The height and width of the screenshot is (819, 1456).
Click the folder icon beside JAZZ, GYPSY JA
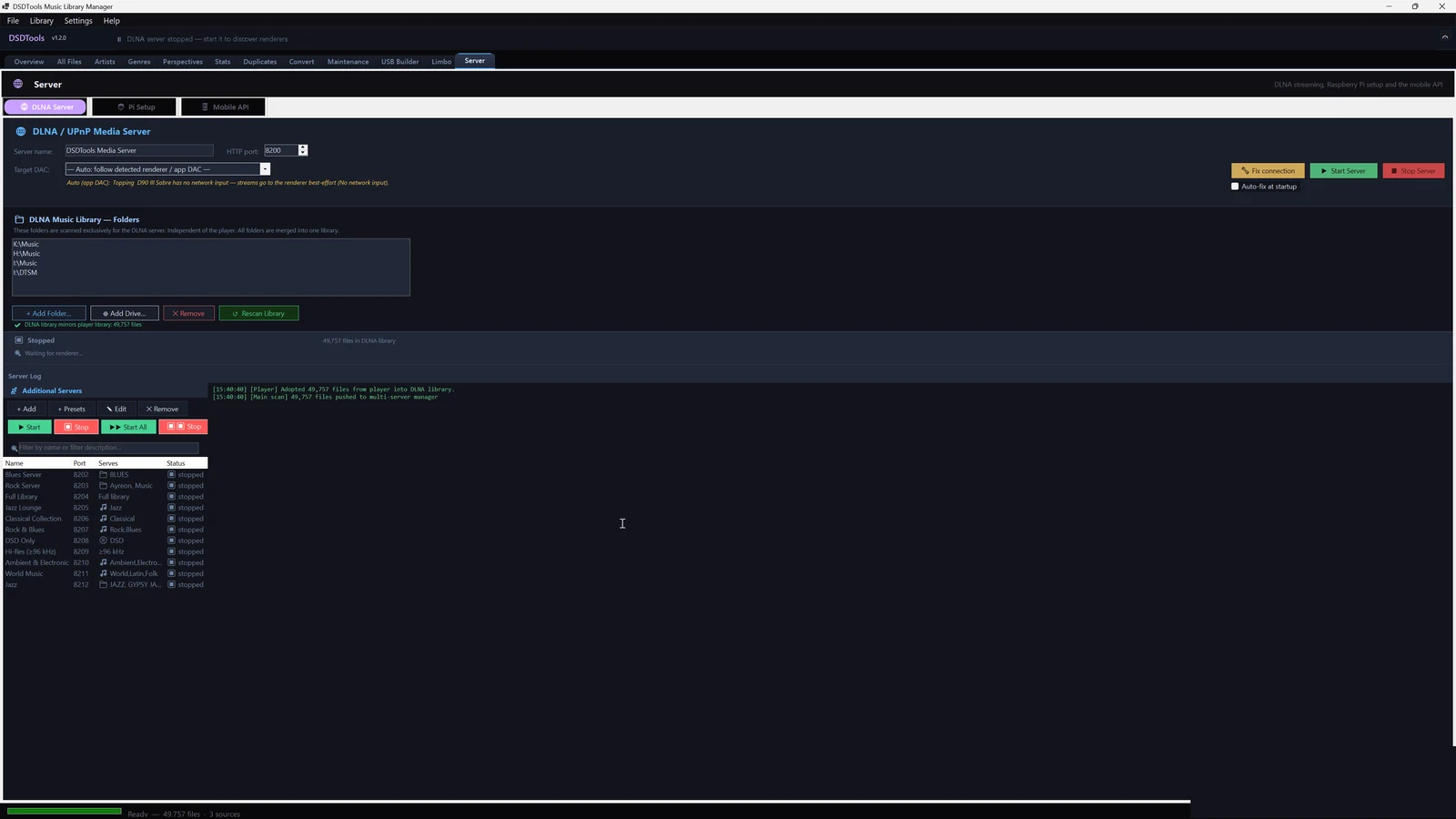[103, 584]
